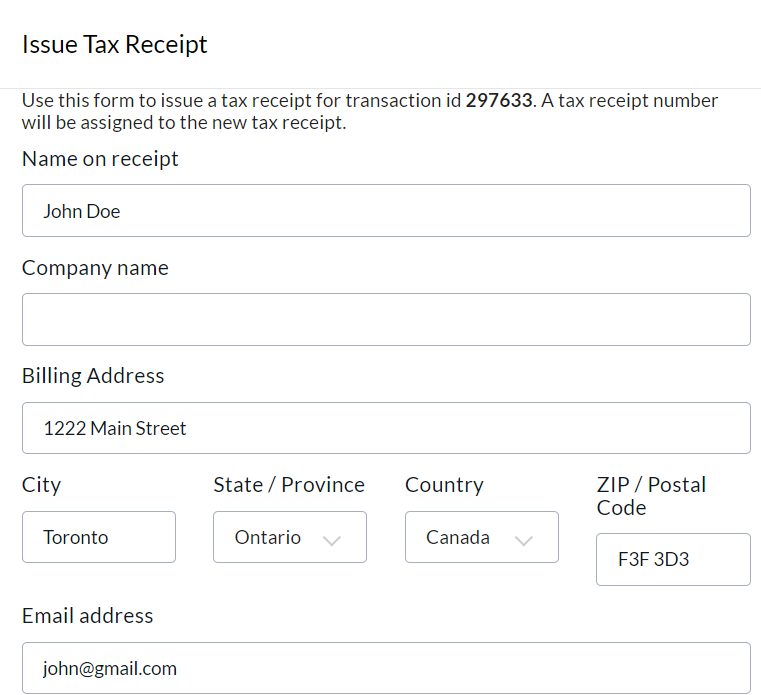Click the "Email address" label
761x695 pixels.
88,616
